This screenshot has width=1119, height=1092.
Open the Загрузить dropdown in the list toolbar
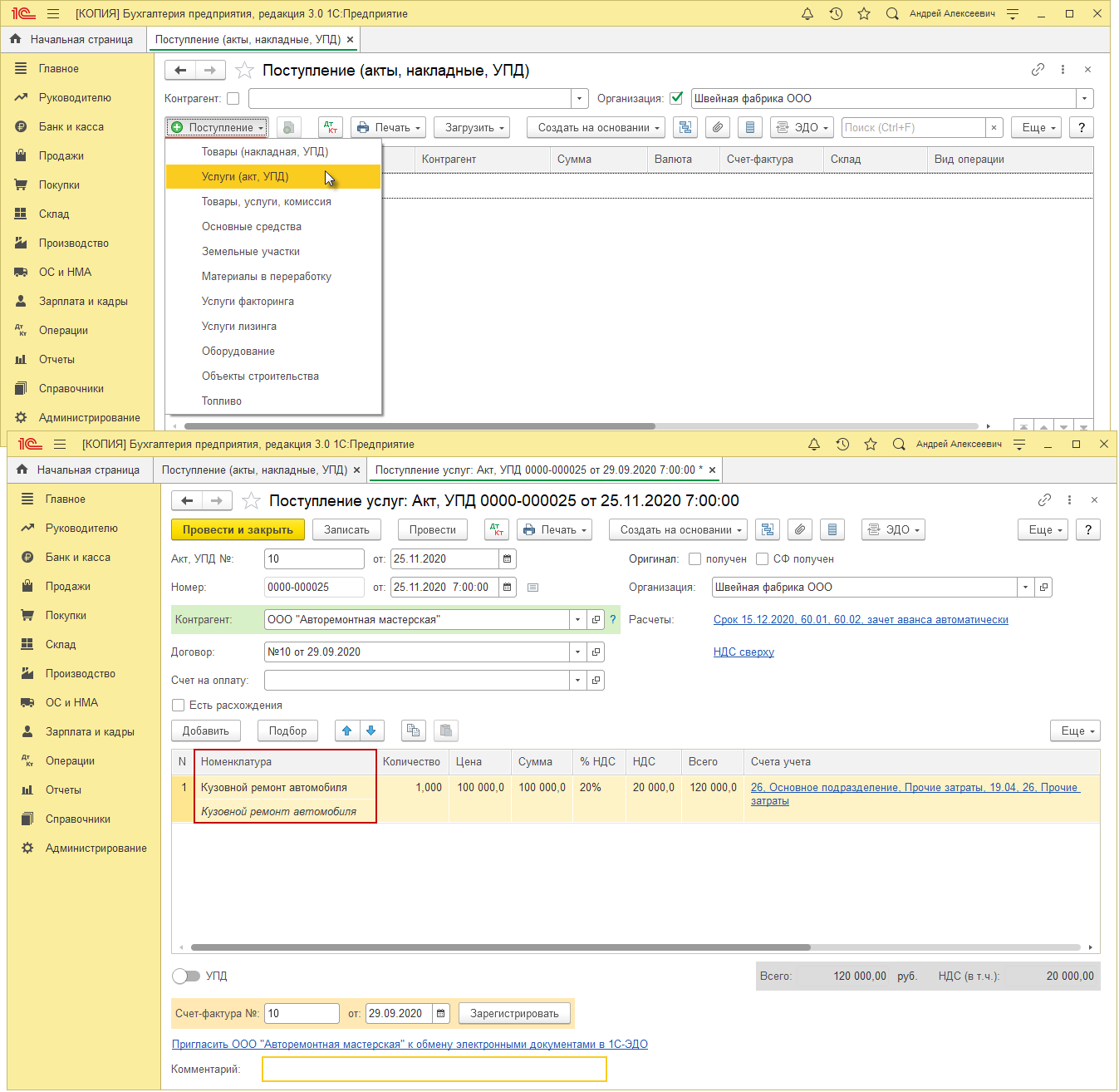pos(472,127)
